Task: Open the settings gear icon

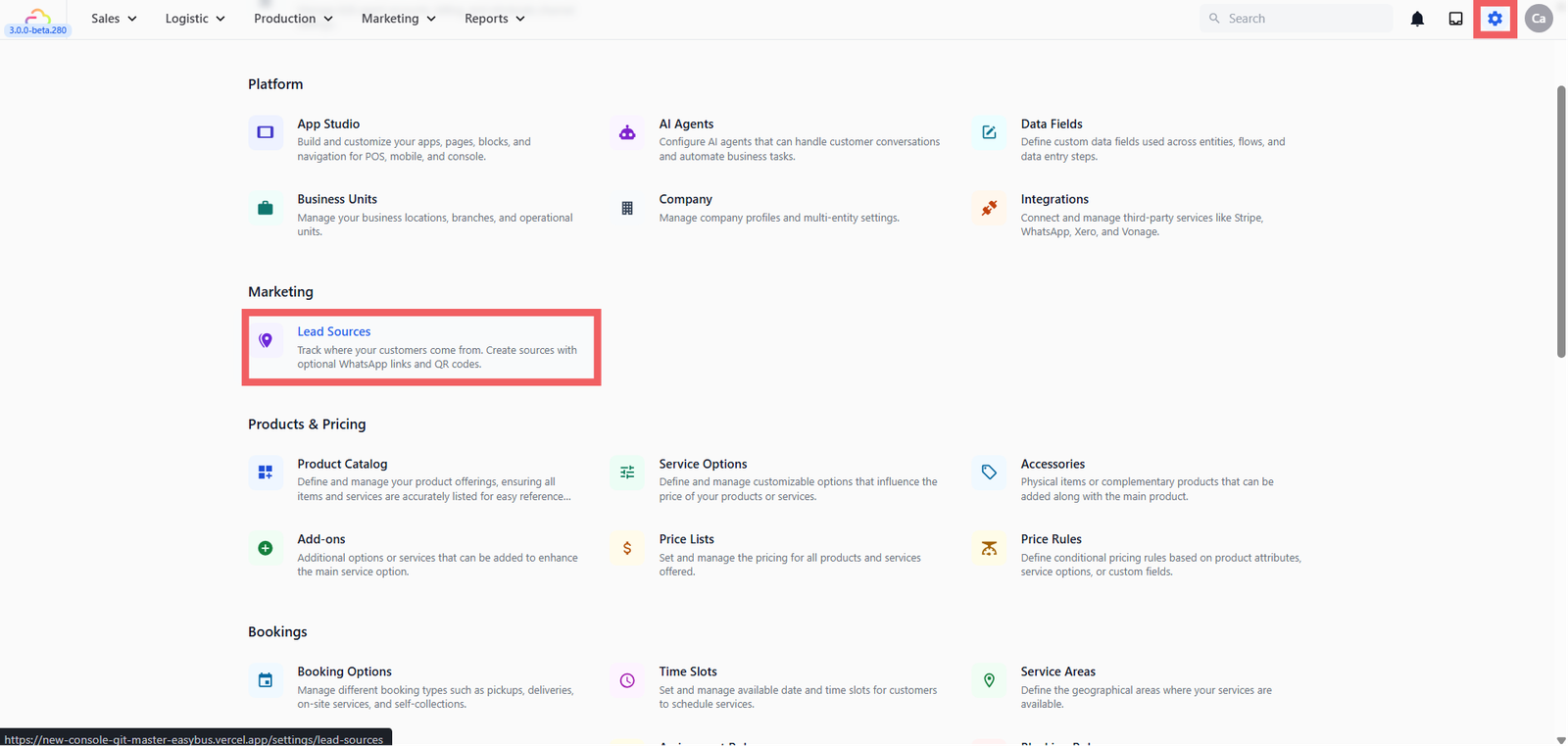Action: point(1494,19)
